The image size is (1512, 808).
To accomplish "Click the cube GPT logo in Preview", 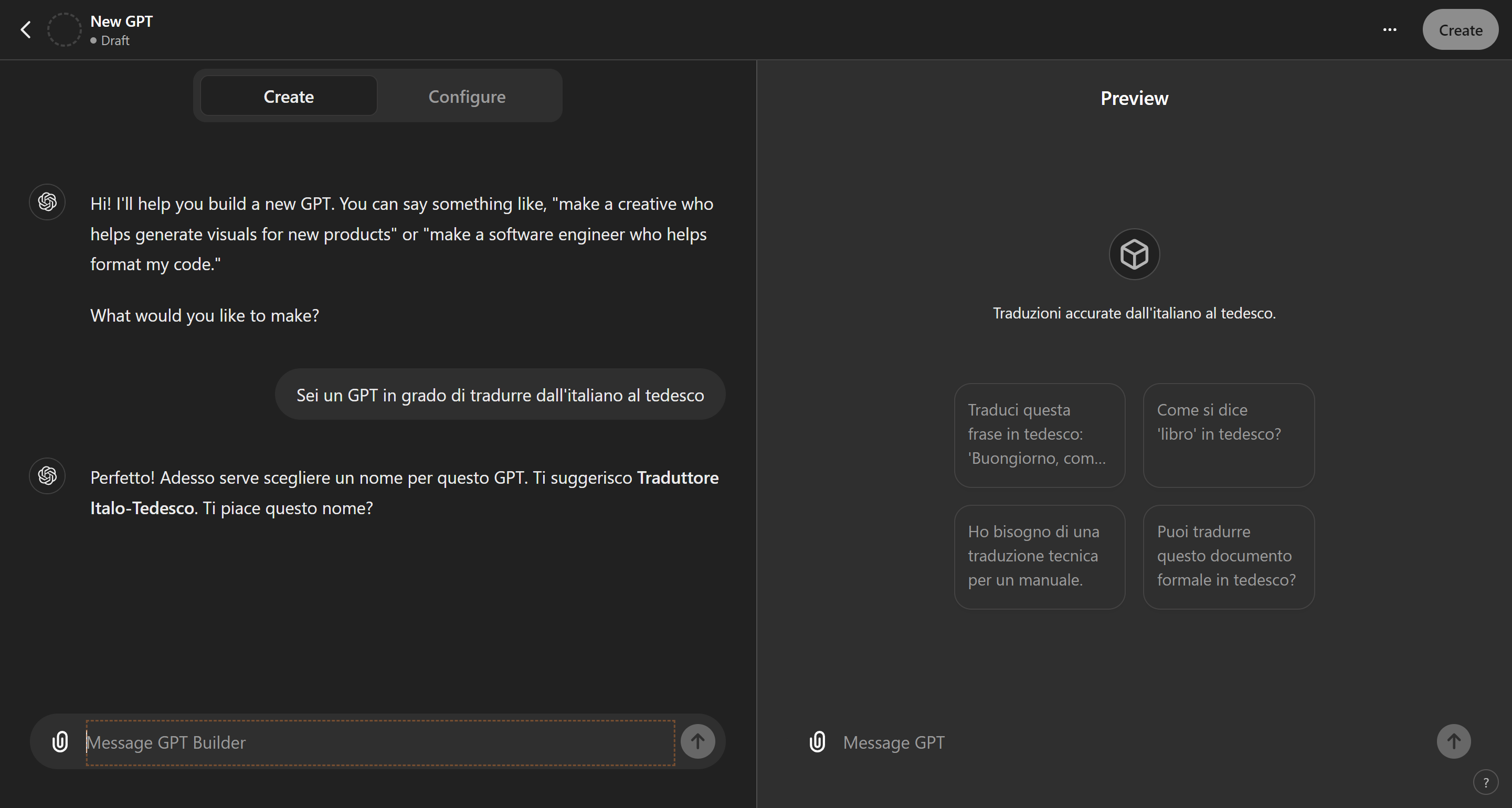I will [x=1134, y=254].
